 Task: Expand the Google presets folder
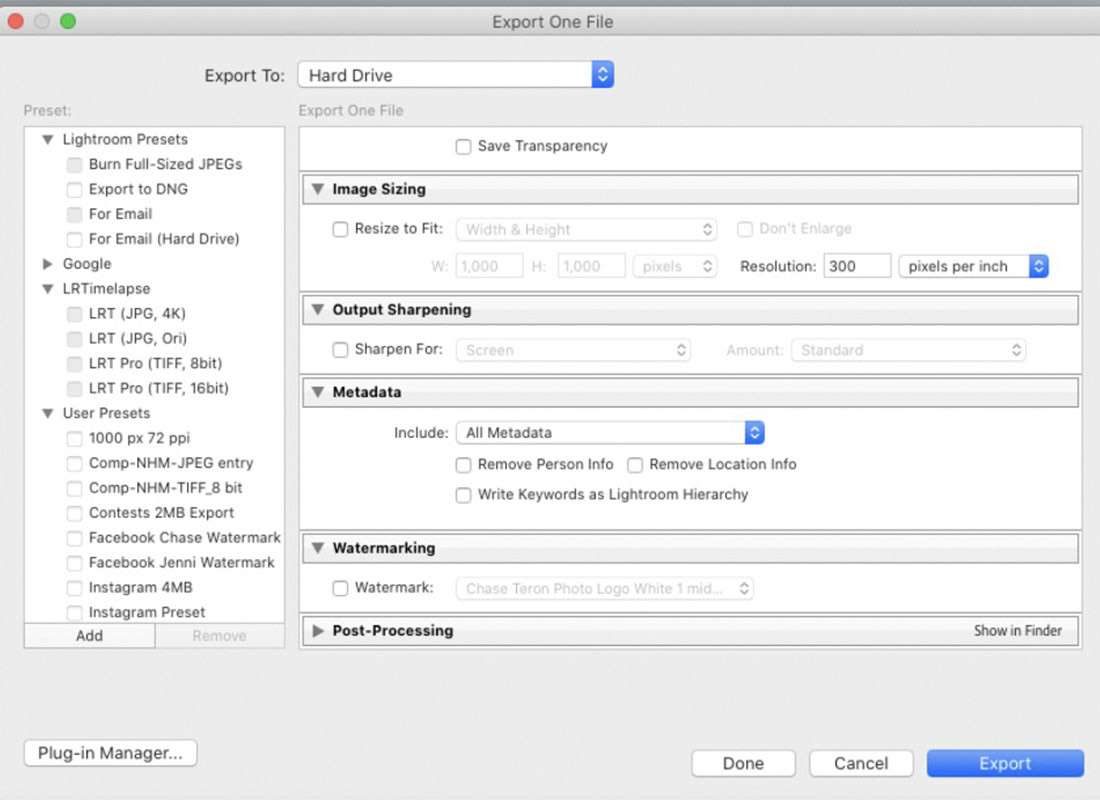point(47,264)
